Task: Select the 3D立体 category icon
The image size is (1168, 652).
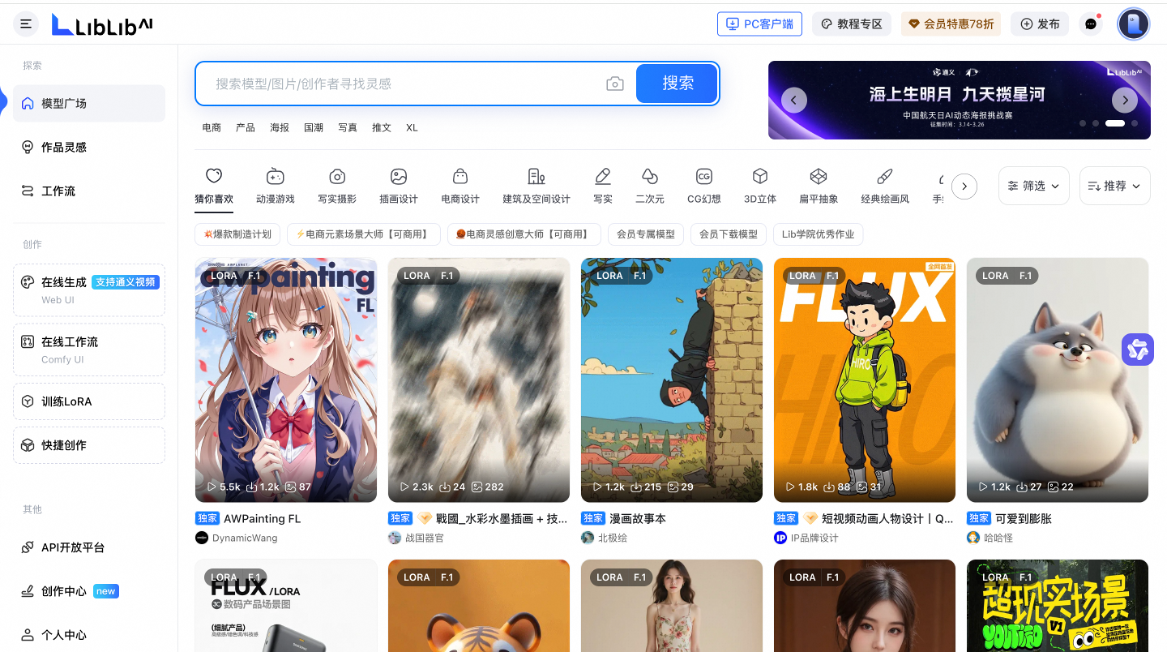Action: pos(759,178)
